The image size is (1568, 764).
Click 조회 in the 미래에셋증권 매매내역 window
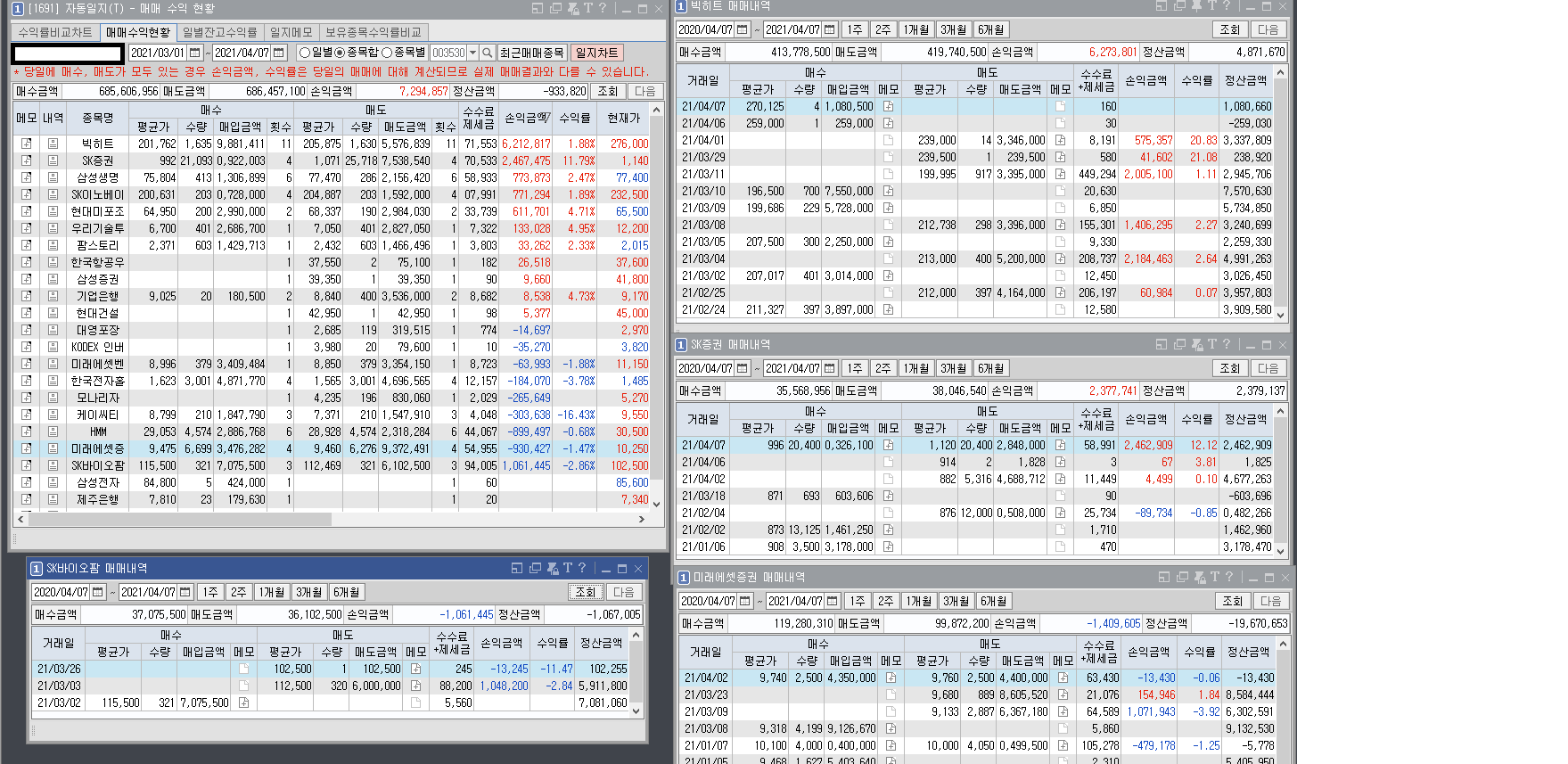click(x=1233, y=601)
